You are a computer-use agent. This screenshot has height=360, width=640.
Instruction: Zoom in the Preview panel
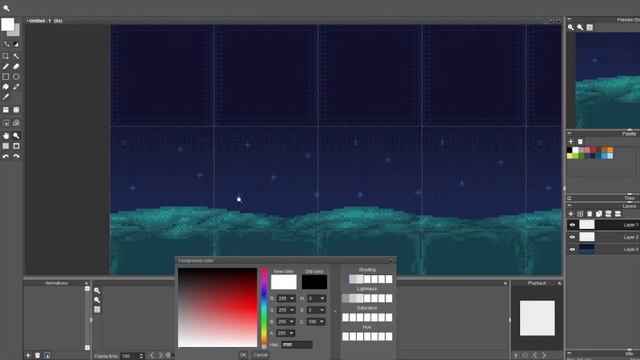coord(571,27)
